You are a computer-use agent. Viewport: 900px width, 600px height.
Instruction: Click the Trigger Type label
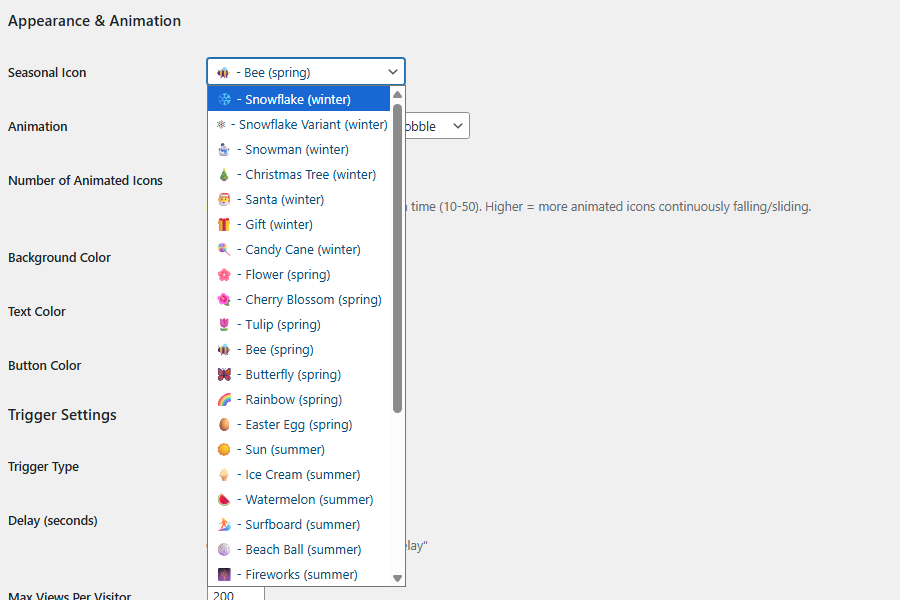click(44, 467)
